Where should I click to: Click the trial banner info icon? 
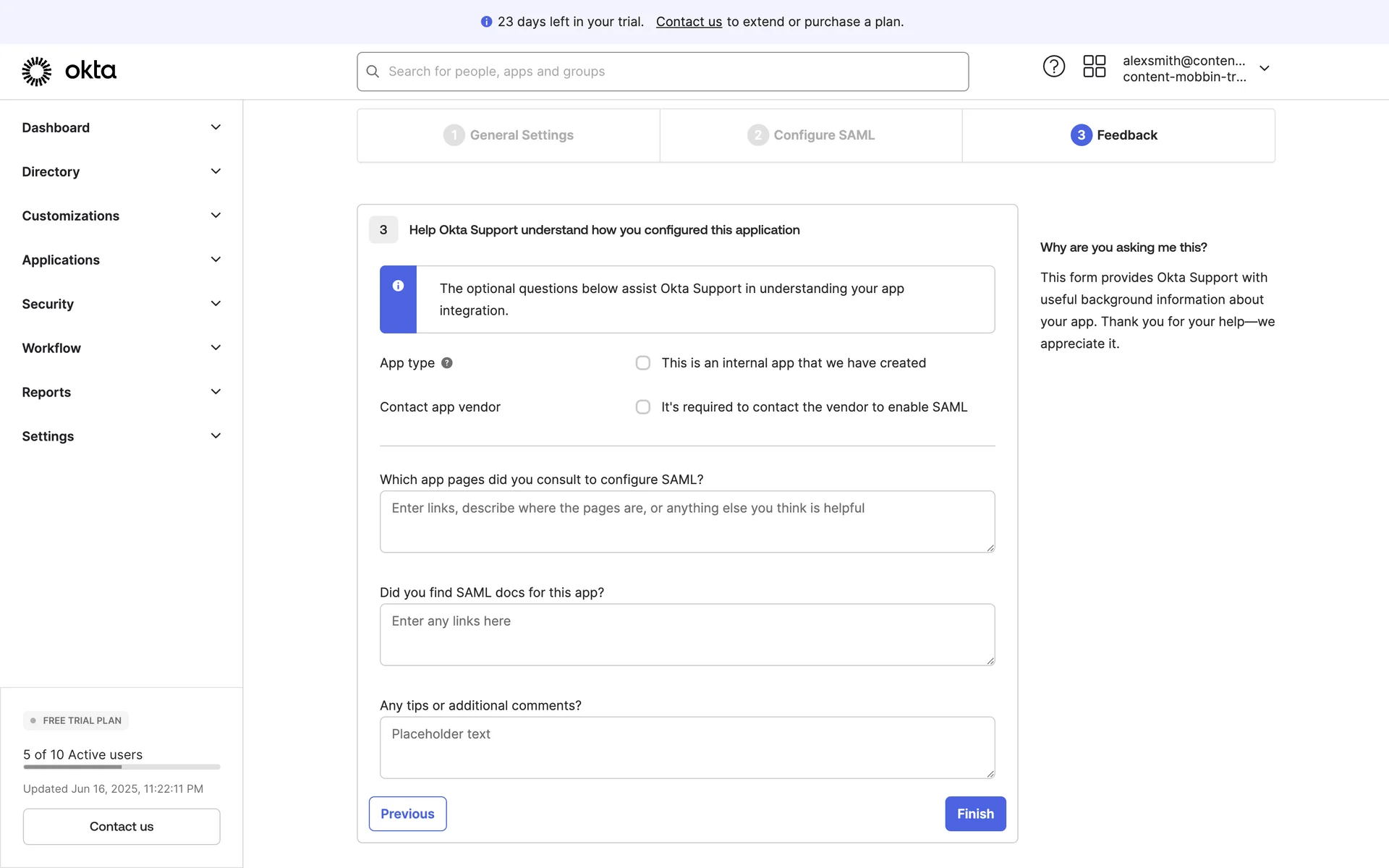[x=486, y=22]
